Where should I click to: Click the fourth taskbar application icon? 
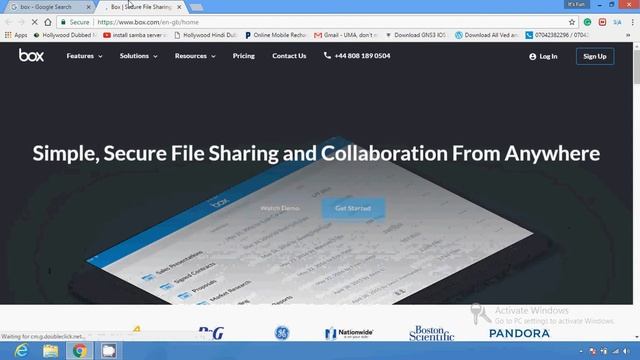109,351
